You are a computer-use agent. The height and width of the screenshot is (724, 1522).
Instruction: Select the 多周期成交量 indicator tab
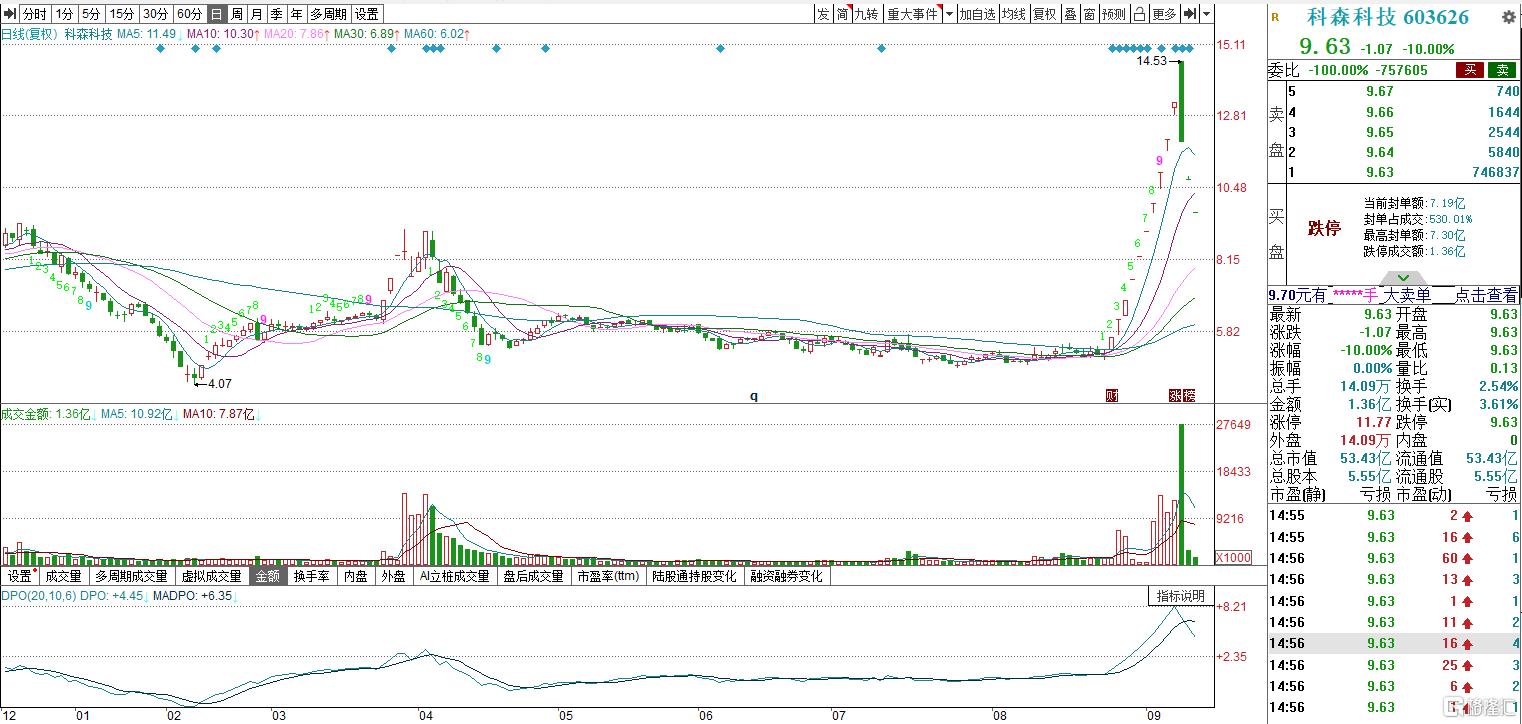[x=132, y=576]
